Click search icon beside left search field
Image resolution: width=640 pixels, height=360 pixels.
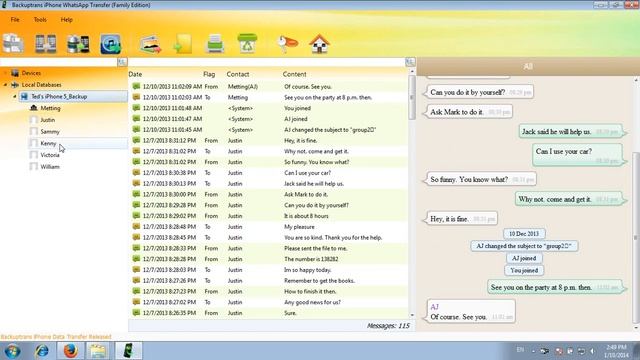coord(122,62)
